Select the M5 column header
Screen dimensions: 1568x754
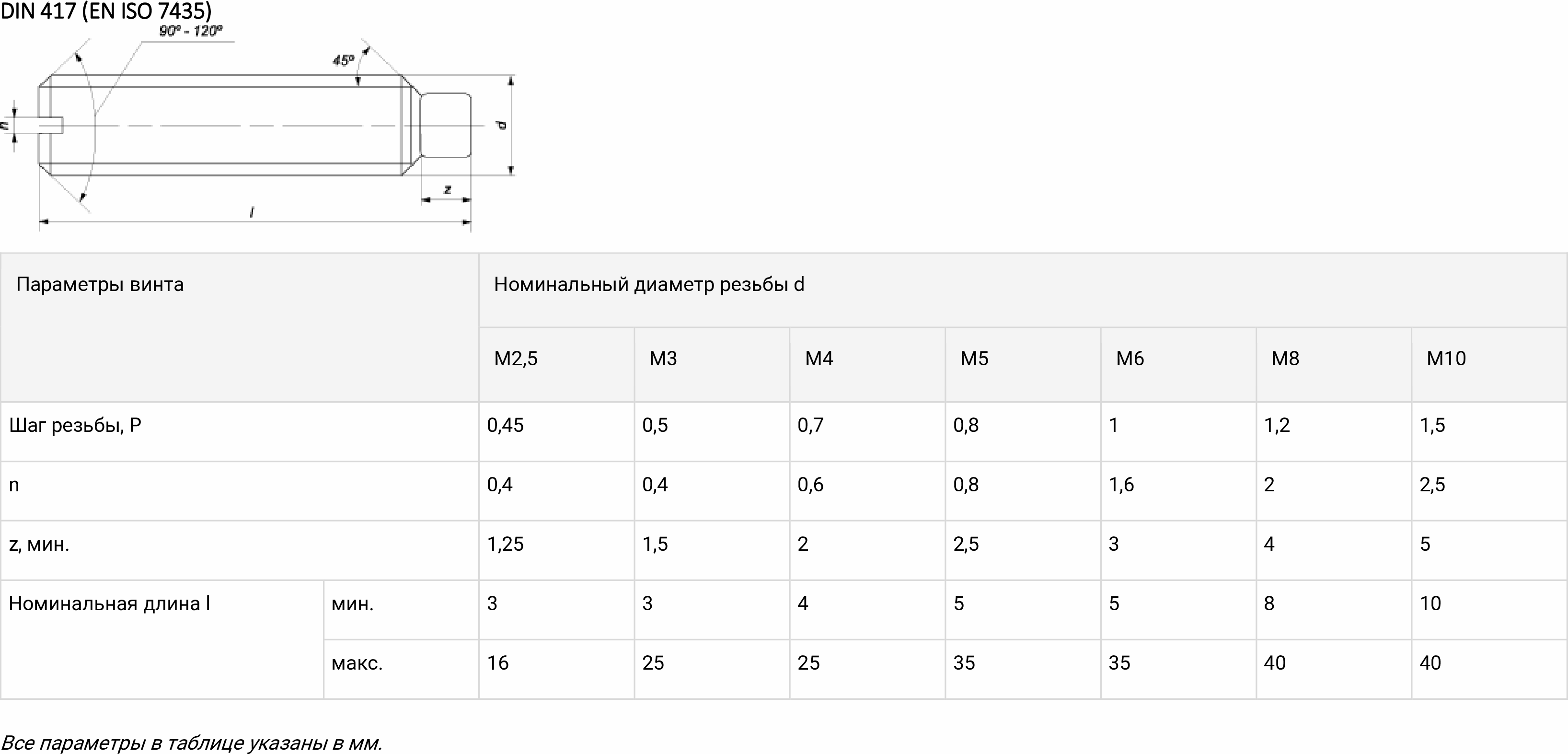click(x=1023, y=364)
